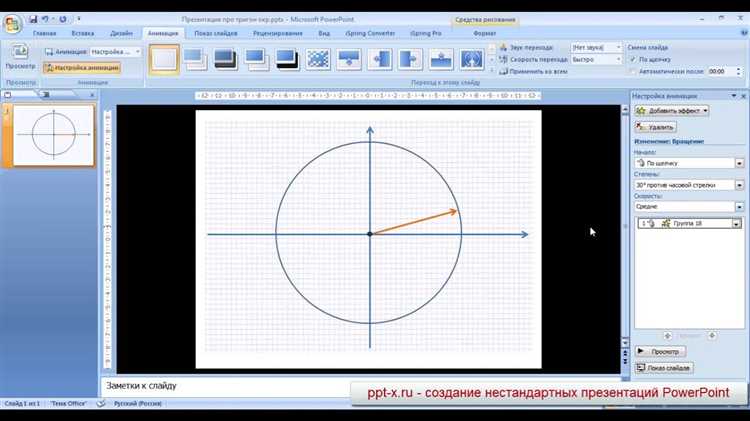Viewport: 750px width, 421px height.
Task: Click in Заметки к слайду notes area
Action: 225,386
